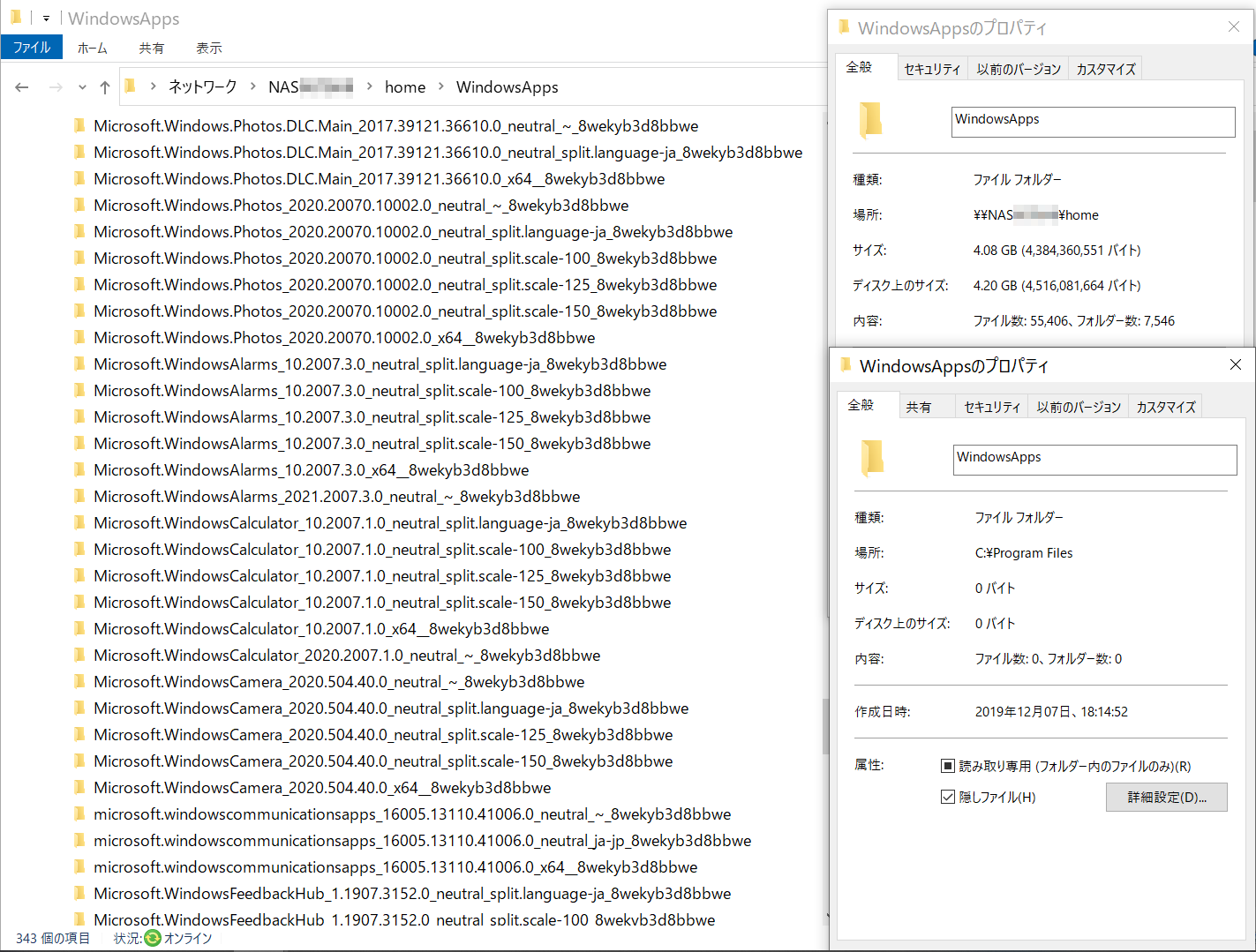
Task: Click the WindowsApps name field in the C:¥Program Files properties dialog
Action: point(1094,460)
